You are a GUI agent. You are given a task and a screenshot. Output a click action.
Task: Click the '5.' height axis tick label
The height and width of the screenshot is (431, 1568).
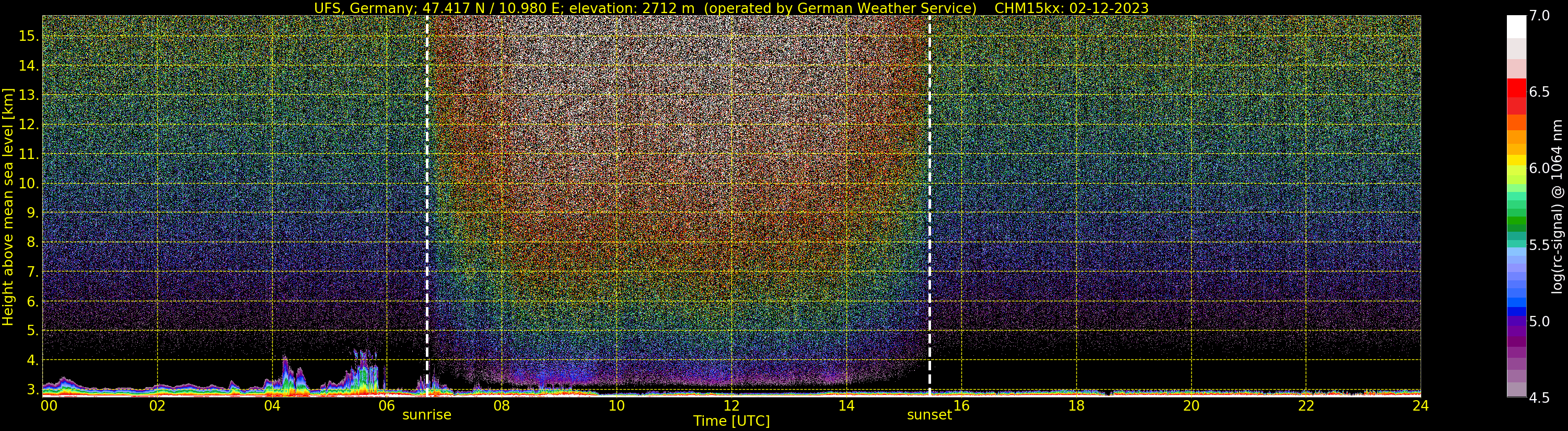pos(33,331)
